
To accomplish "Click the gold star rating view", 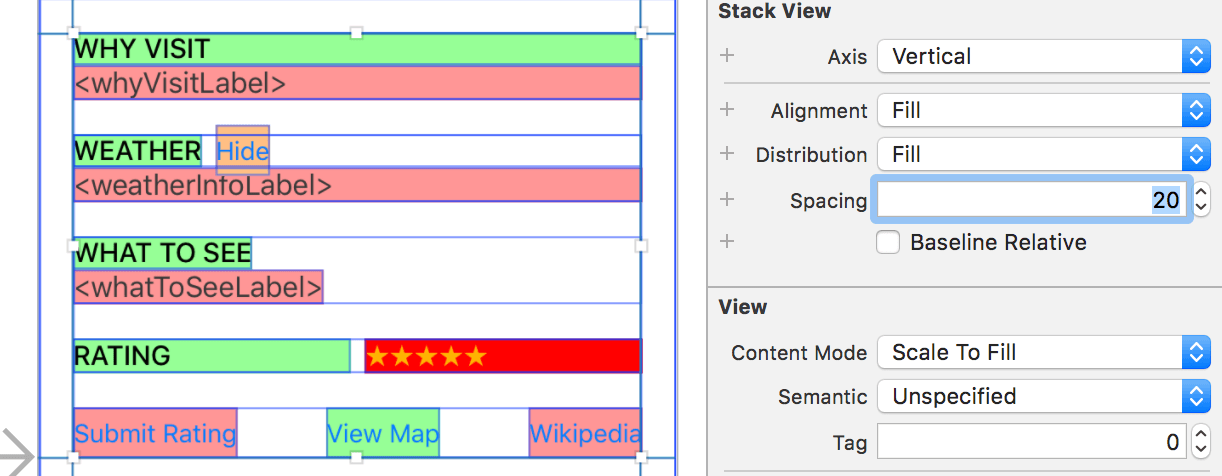I will 427,356.
